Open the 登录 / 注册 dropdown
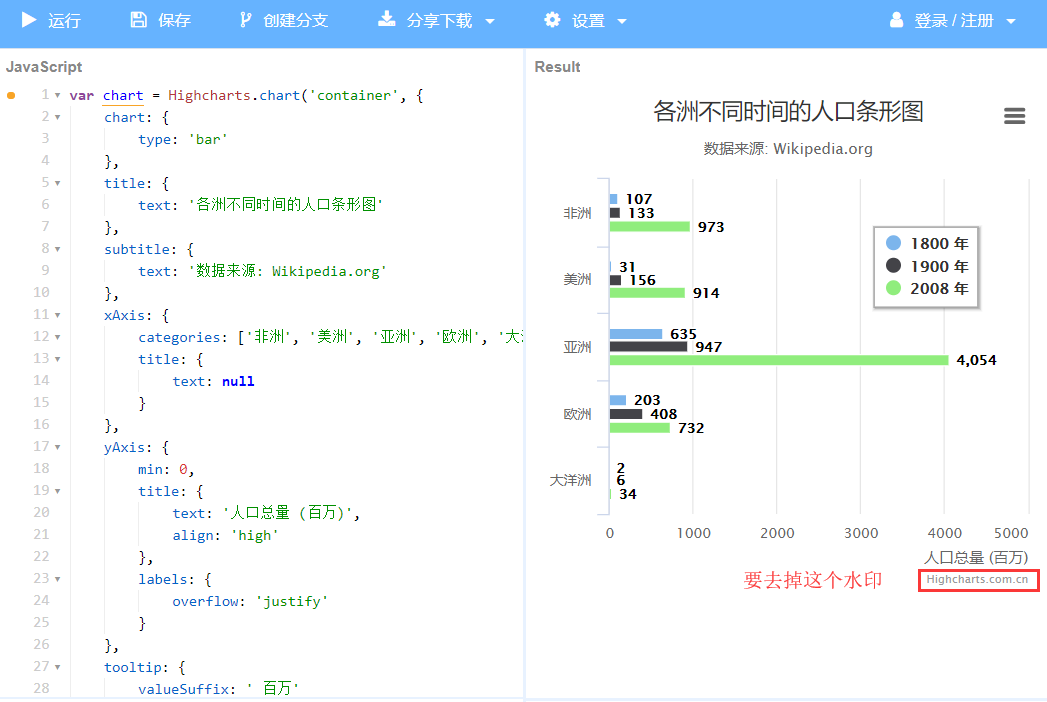The width and height of the screenshot is (1047, 702). [953, 21]
